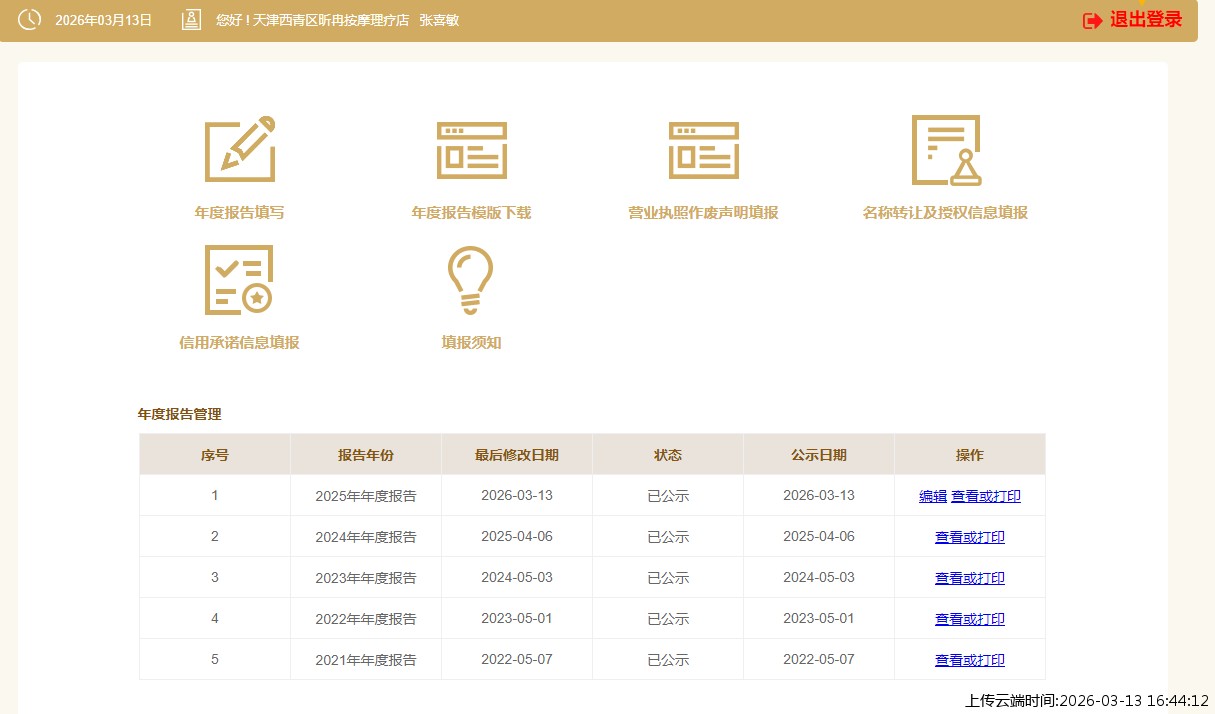Image resolution: width=1215 pixels, height=714 pixels.
Task: Click the 年度报告填写 pencil icon
Action: [x=240, y=150]
